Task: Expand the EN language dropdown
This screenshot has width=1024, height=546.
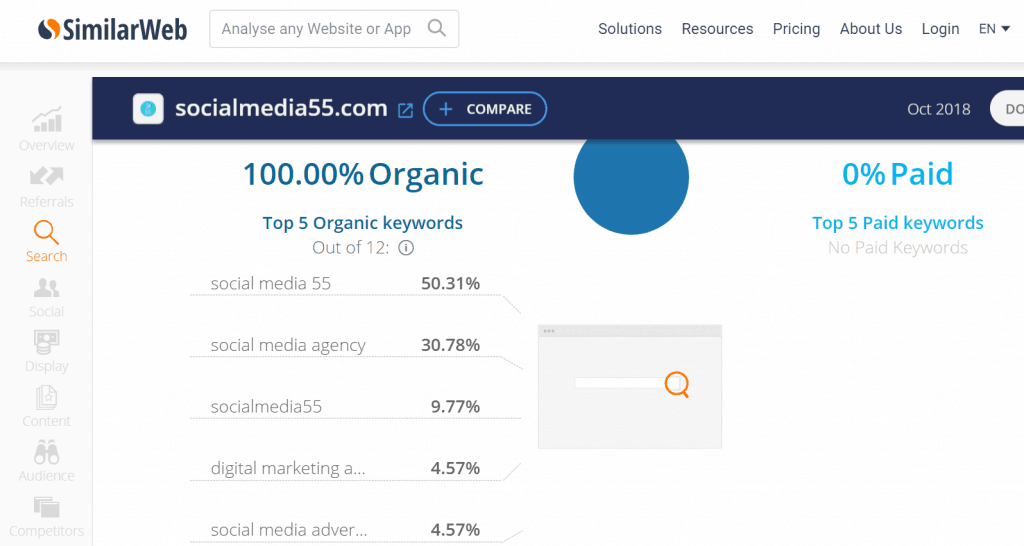Action: tap(994, 29)
